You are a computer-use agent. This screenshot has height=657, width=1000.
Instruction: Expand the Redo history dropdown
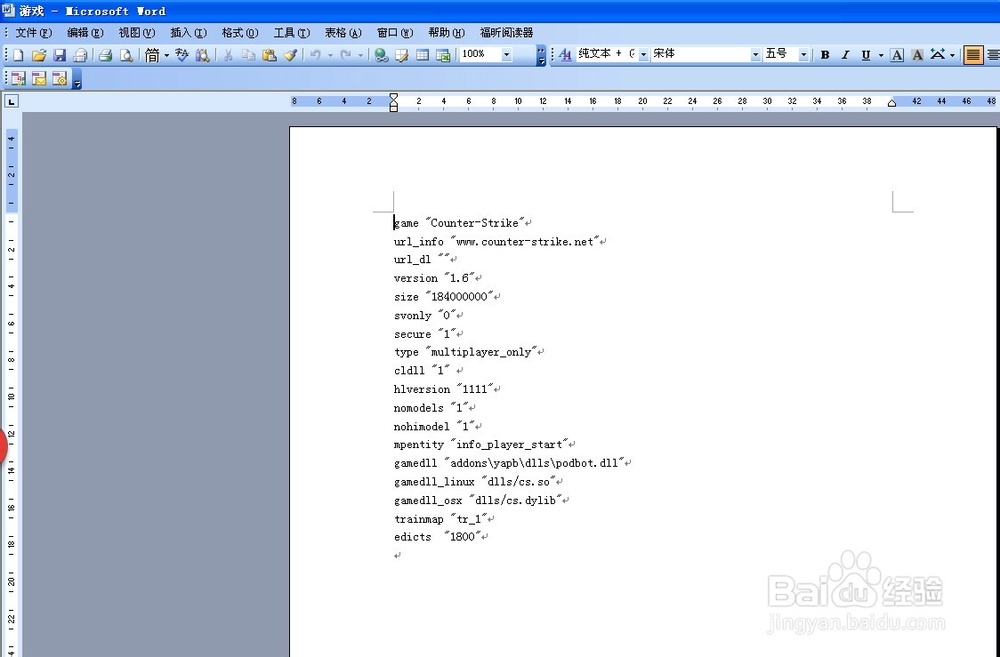(x=360, y=55)
